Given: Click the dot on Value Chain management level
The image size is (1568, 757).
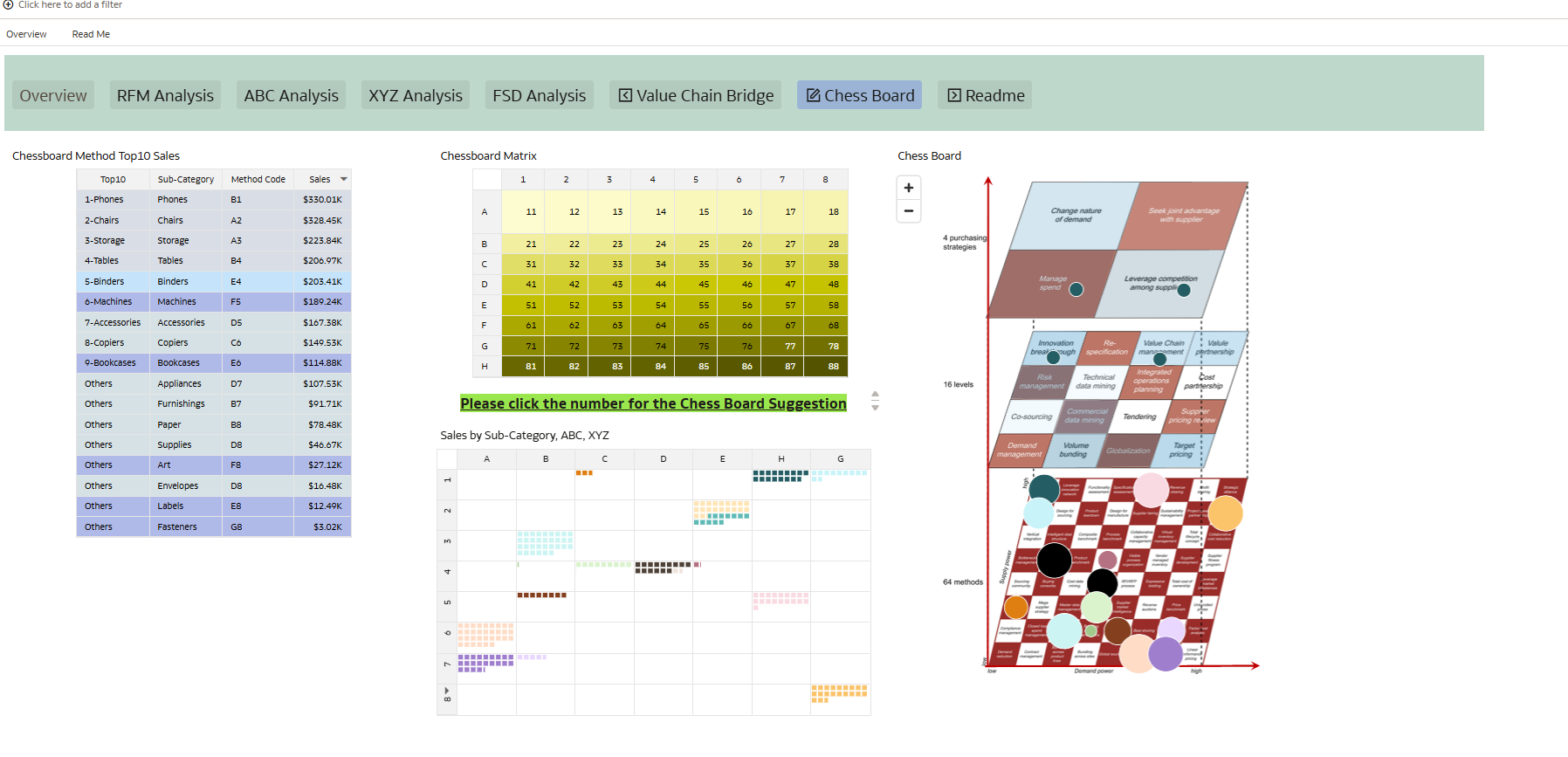Looking at the screenshot, I should click(1160, 359).
